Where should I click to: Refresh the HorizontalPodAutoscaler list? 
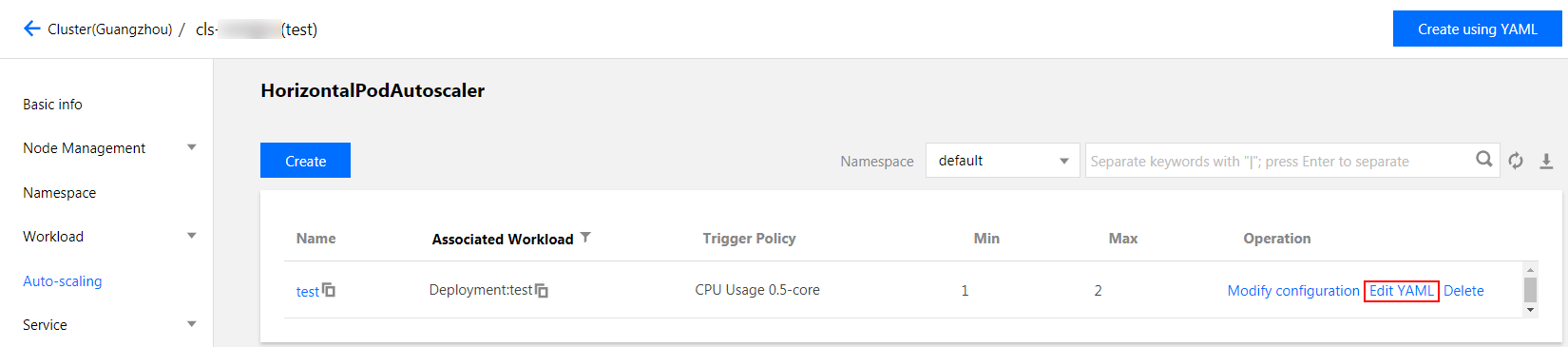[1516, 161]
